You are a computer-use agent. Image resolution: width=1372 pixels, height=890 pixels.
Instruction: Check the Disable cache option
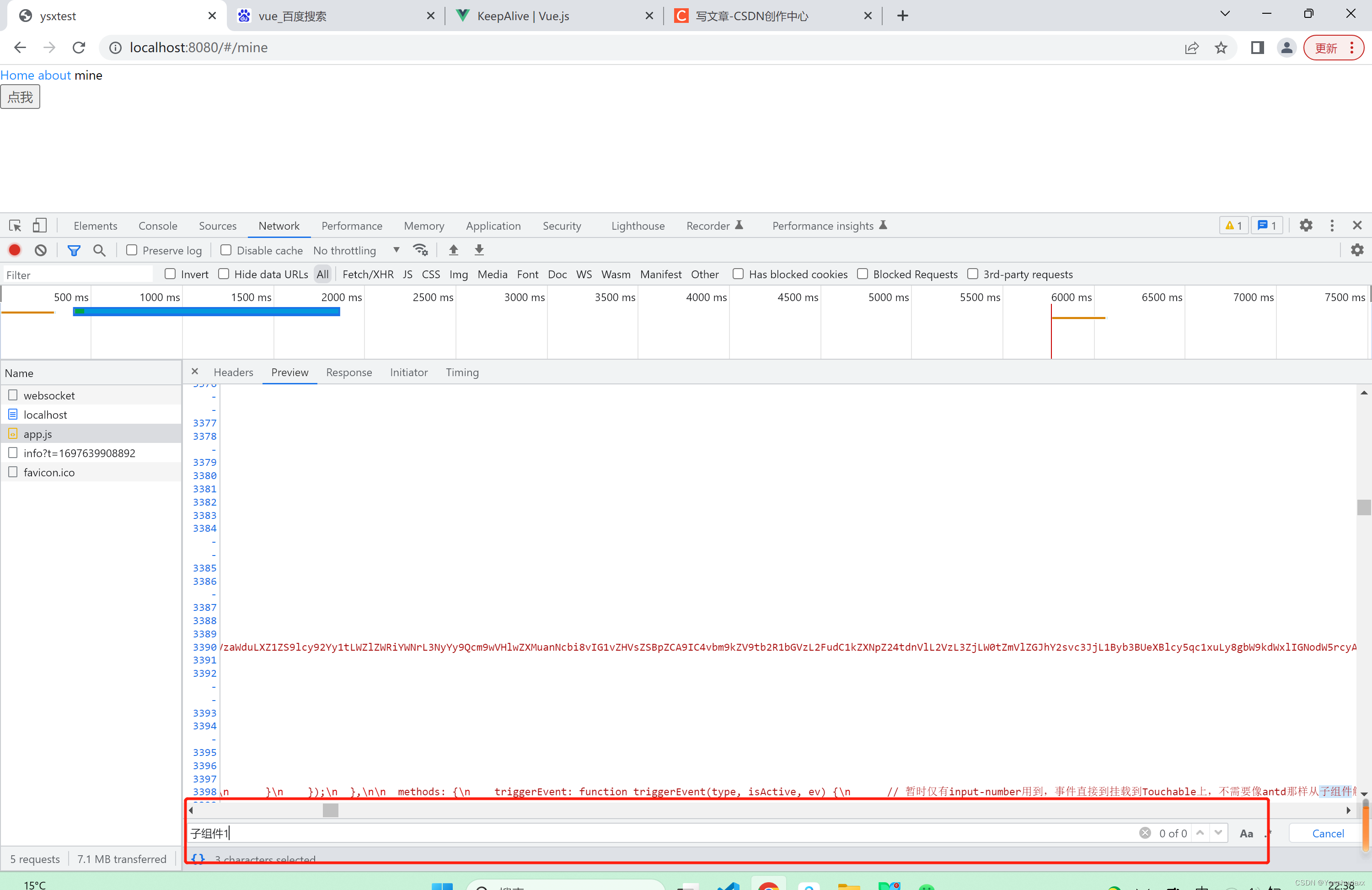coord(226,250)
